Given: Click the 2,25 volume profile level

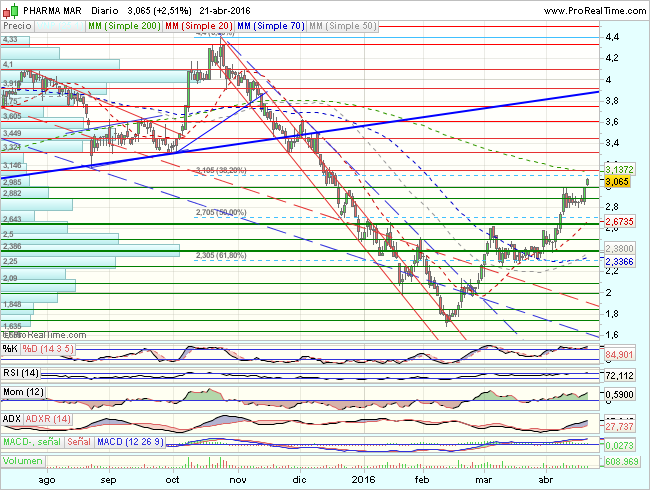Looking at the screenshot, I should click(x=10, y=261).
